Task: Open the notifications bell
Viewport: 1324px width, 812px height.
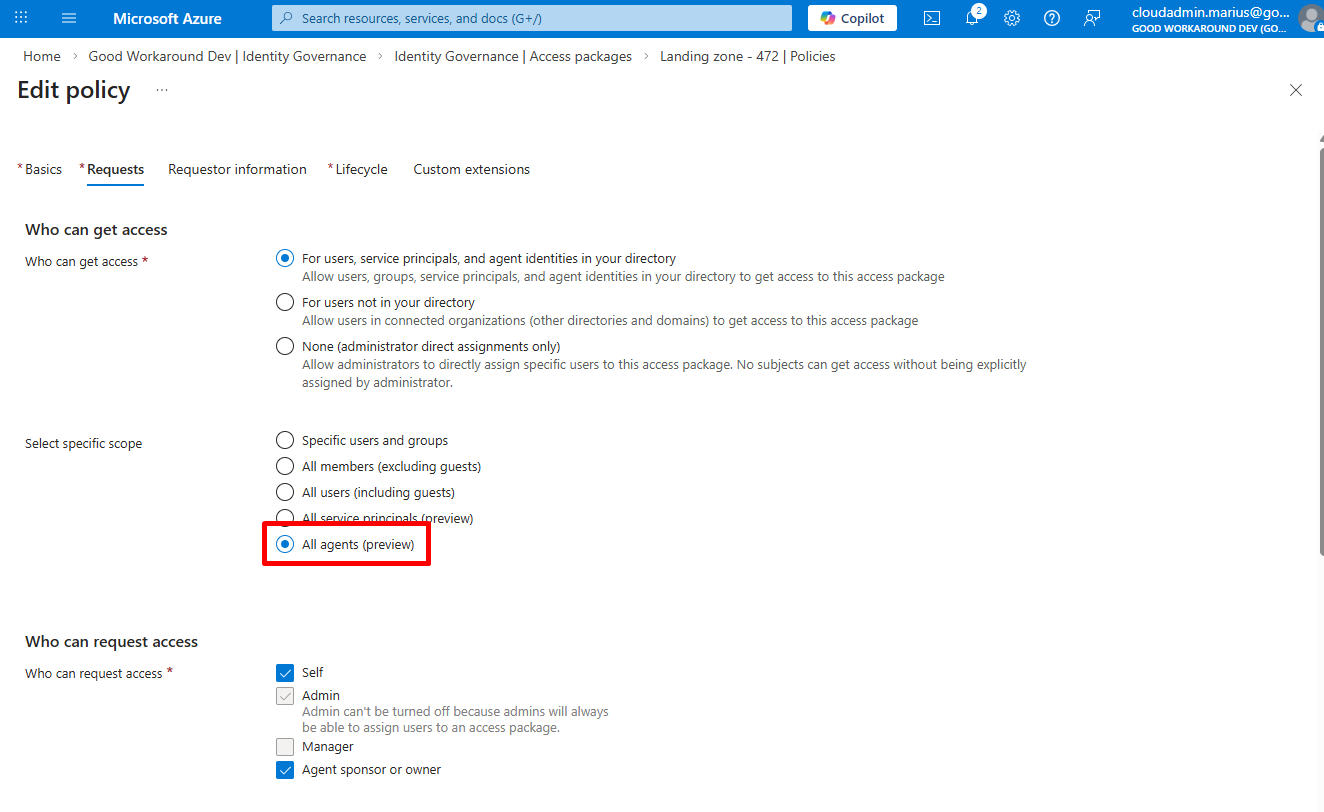Action: [x=972, y=18]
